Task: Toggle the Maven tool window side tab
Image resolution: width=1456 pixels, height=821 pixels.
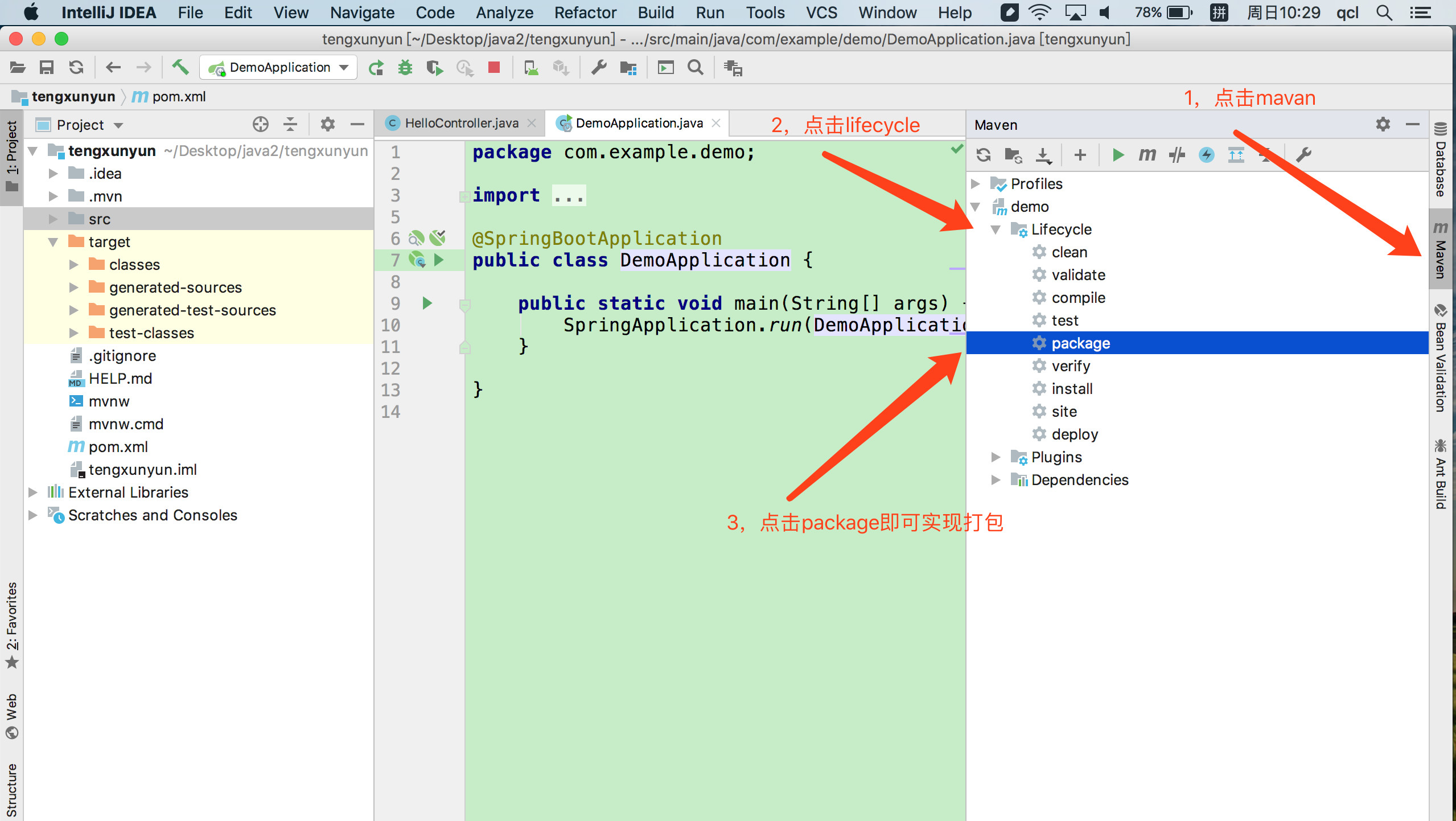Action: coord(1441,251)
